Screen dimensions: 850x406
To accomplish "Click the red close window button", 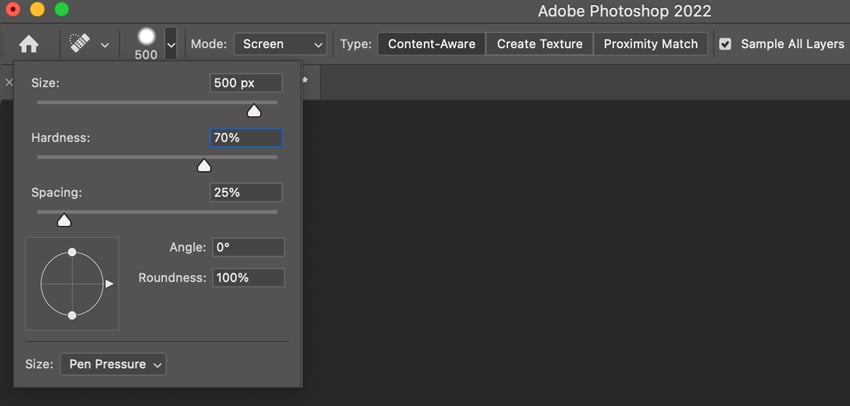I will 12,9.
